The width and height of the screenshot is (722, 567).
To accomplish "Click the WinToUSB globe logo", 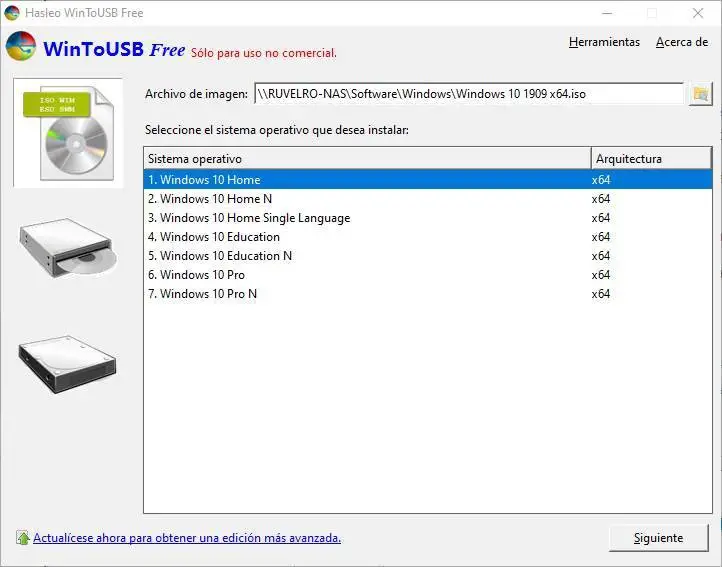I will [21, 47].
